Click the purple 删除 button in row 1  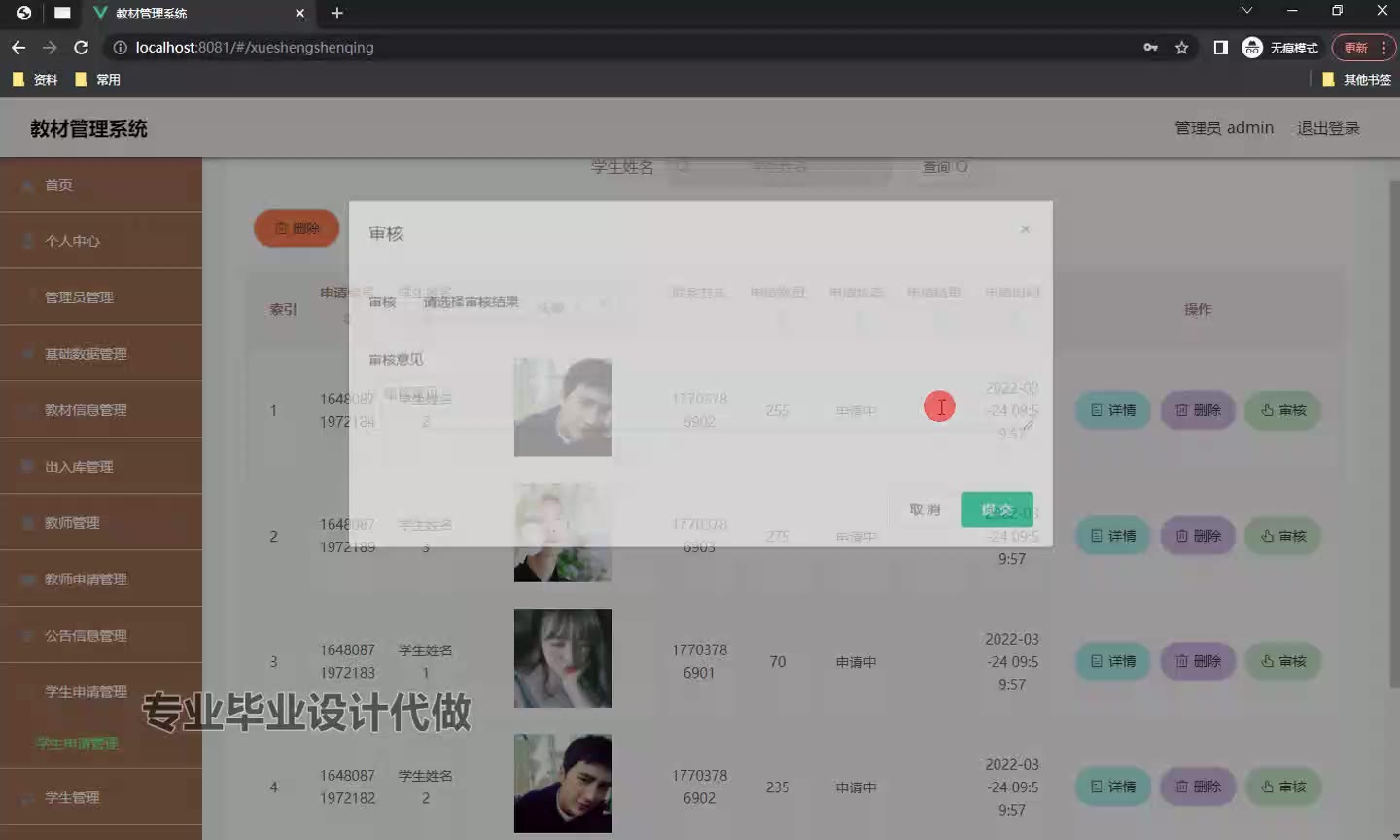pos(1198,410)
